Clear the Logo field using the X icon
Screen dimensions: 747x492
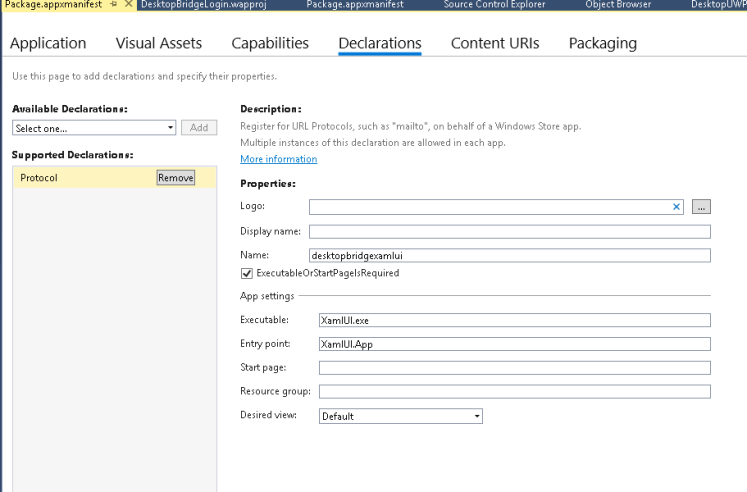[676, 207]
